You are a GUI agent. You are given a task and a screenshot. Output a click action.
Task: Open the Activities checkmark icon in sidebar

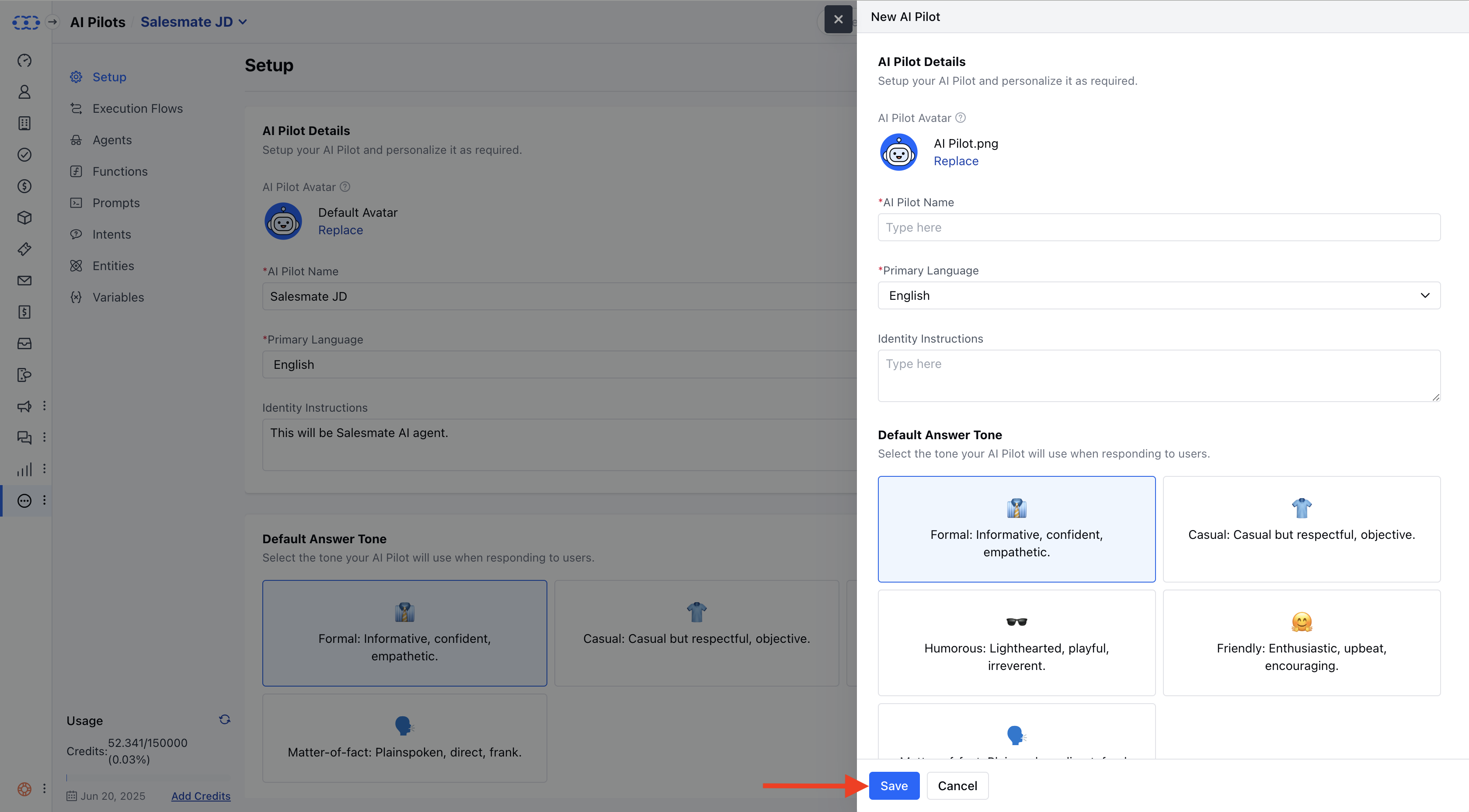(x=24, y=155)
